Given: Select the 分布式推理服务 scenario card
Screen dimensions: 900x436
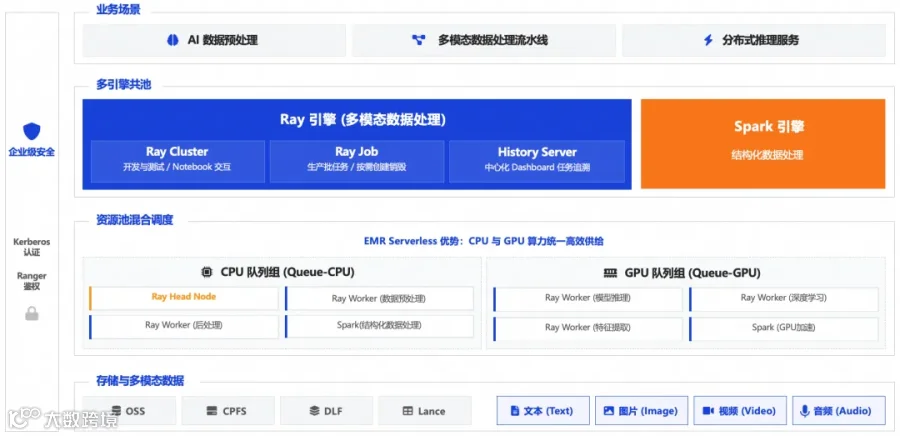Looking at the screenshot, I should click(754, 40).
